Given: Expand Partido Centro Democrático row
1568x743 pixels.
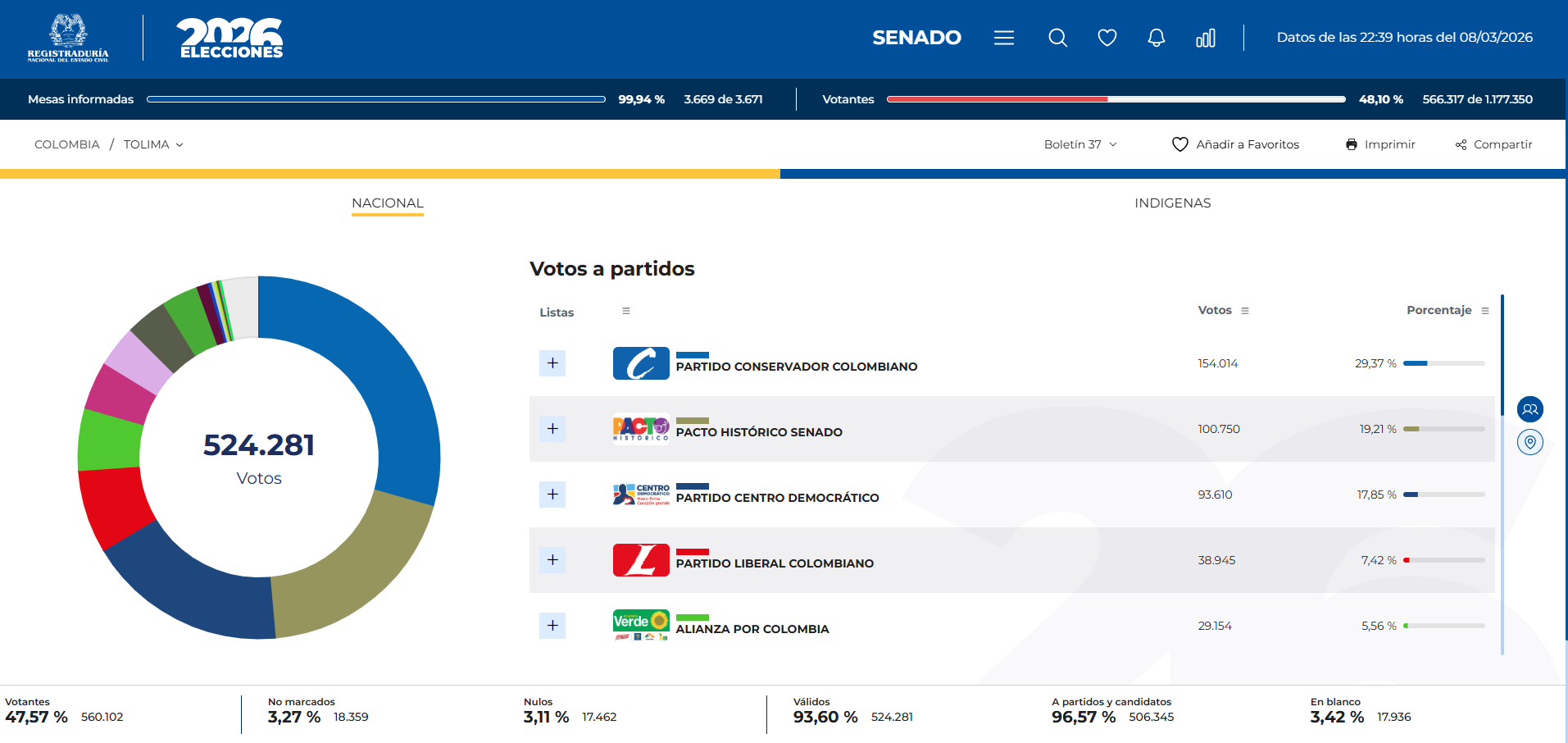Looking at the screenshot, I should tap(552, 495).
